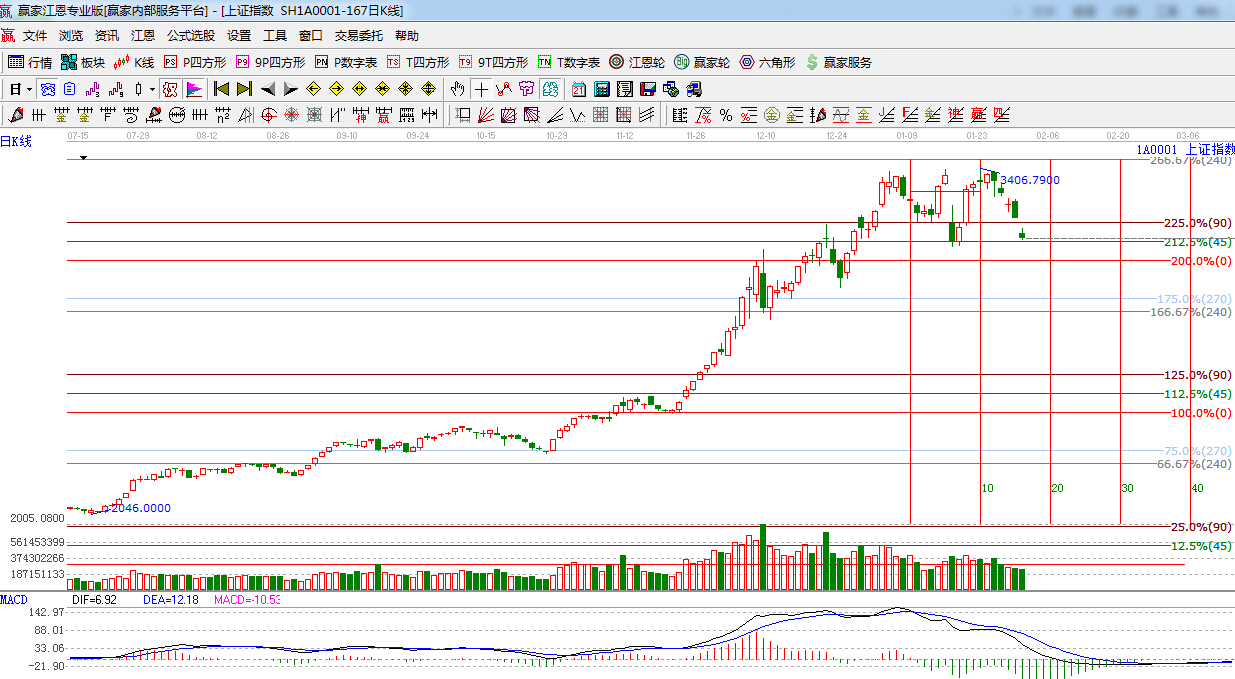Click the percent symbol drawing tool

[725, 114]
